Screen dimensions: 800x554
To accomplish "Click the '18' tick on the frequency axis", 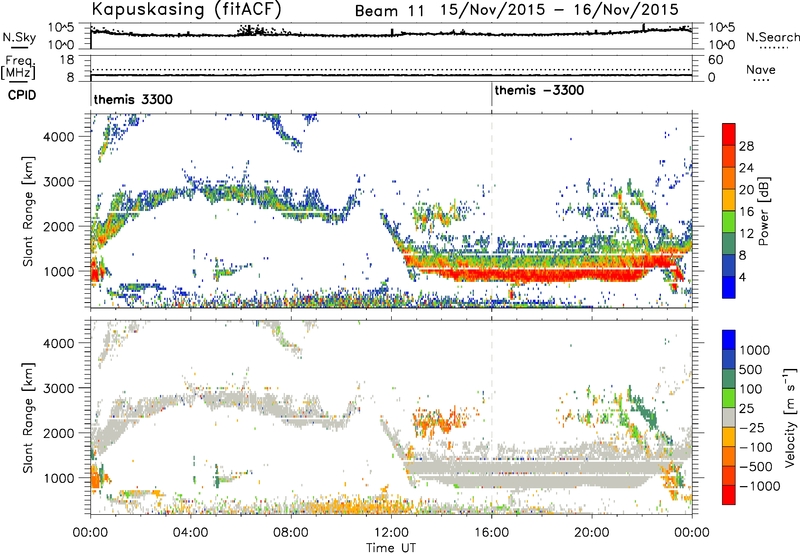I will 67,60.
